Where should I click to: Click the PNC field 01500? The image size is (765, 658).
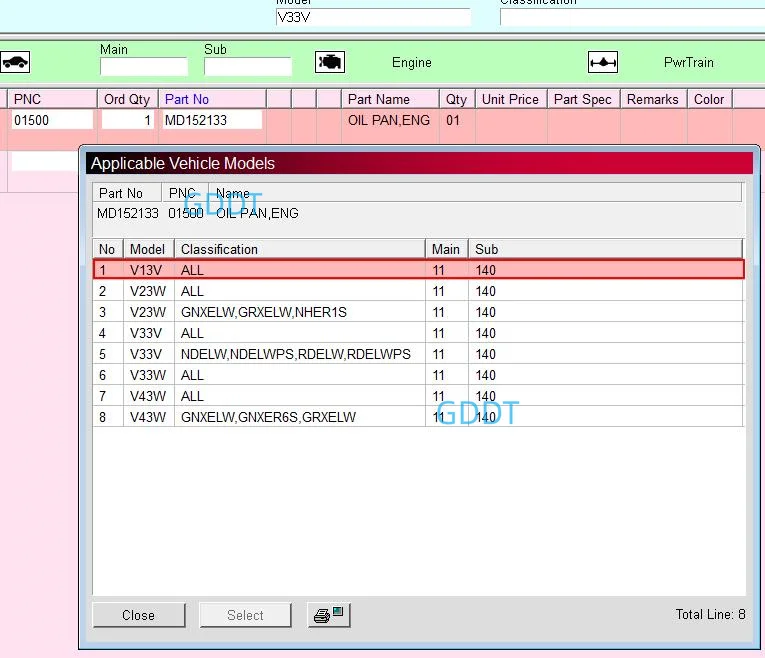[52, 120]
